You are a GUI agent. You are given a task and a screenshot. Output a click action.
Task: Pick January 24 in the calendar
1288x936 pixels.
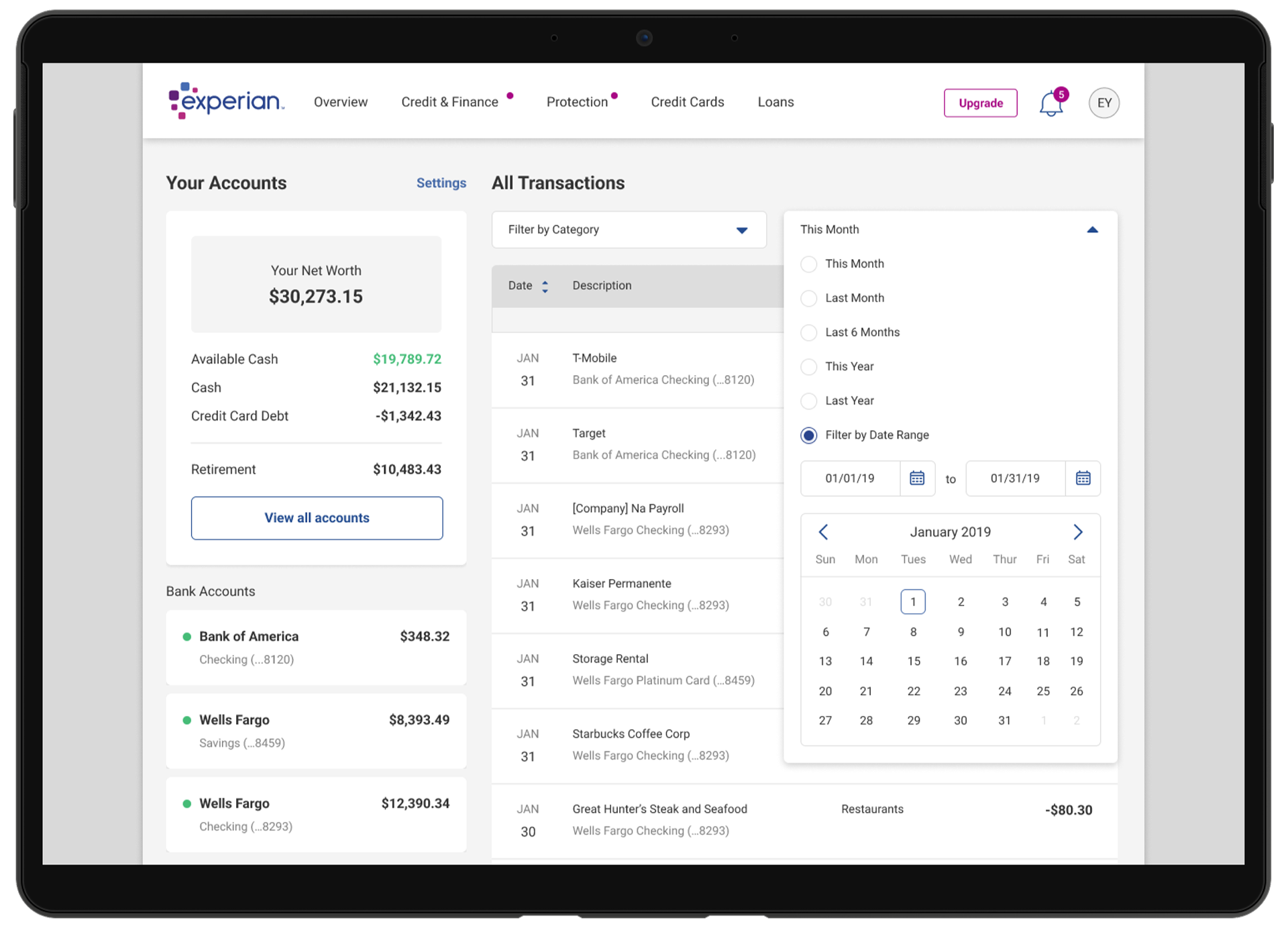click(x=1004, y=691)
